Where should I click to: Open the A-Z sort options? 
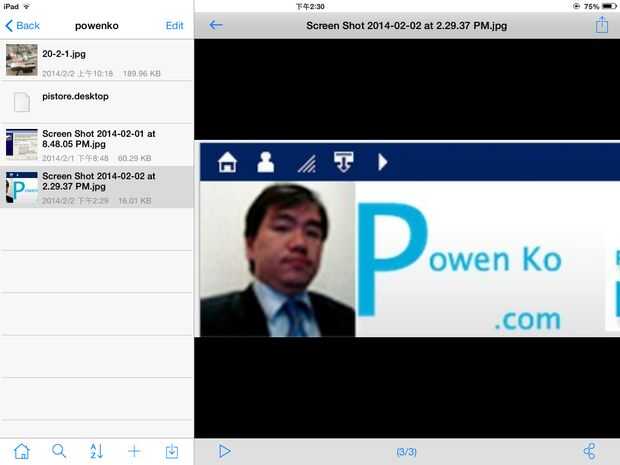96,451
